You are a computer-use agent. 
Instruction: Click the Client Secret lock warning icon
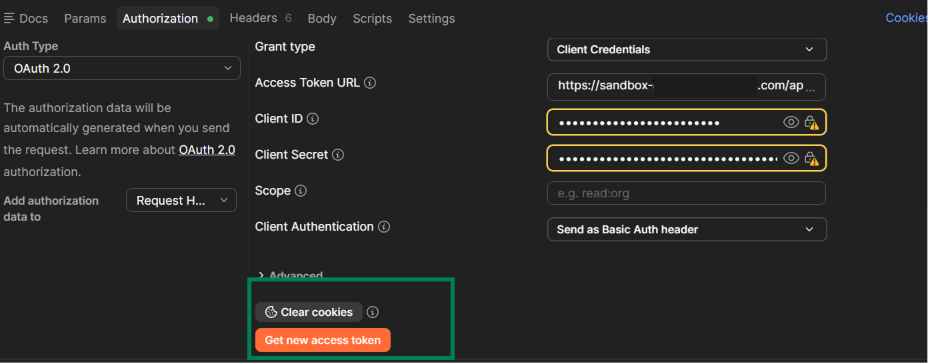click(x=811, y=159)
